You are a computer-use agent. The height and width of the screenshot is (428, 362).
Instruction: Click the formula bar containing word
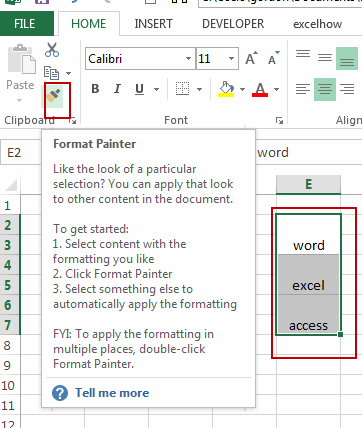tap(309, 153)
